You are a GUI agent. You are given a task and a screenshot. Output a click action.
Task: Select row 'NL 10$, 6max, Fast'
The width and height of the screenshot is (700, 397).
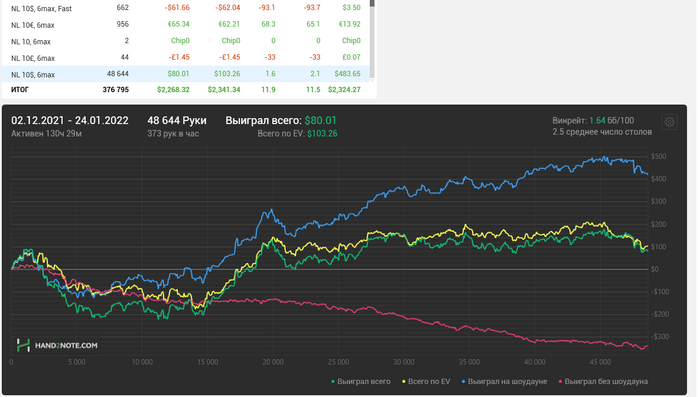pos(186,8)
